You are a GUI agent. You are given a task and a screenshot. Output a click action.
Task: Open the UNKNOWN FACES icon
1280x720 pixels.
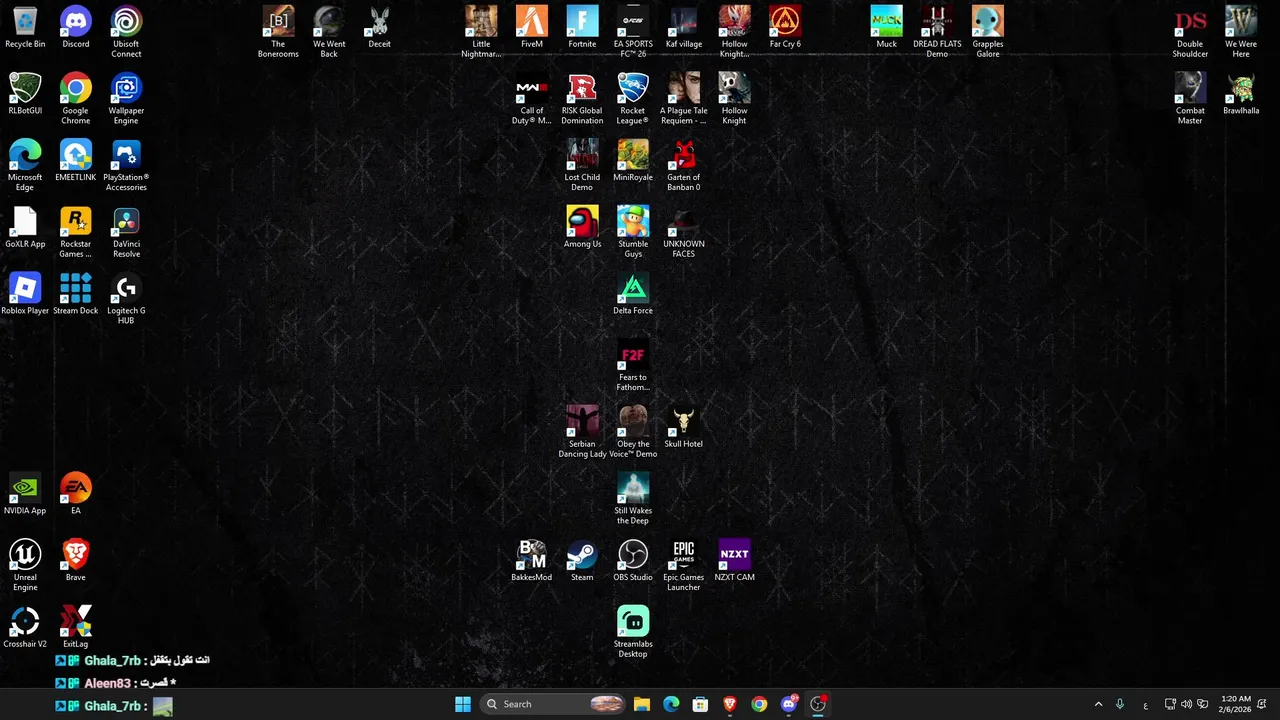(683, 233)
